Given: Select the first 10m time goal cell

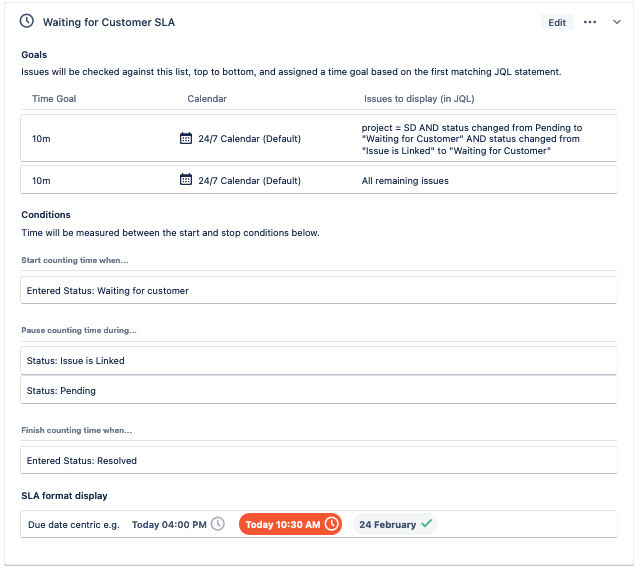Looking at the screenshot, I should tap(41, 139).
